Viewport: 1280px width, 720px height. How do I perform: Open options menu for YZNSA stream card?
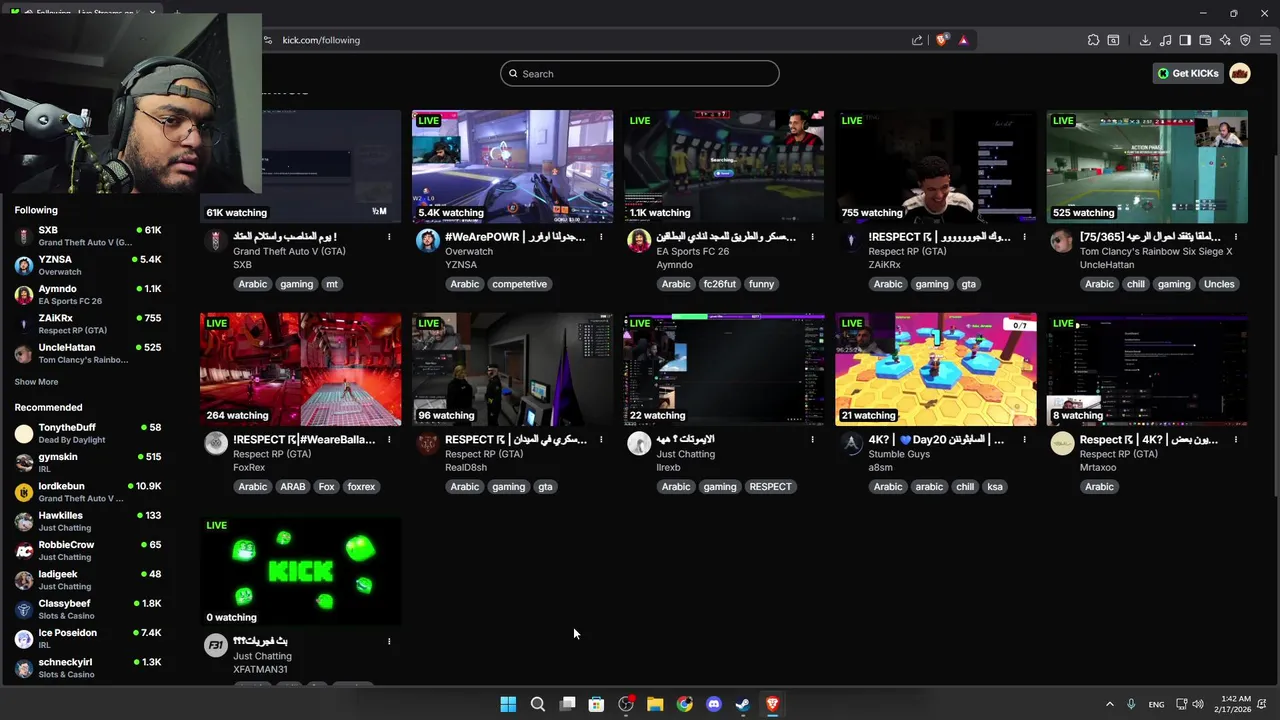coord(601,237)
